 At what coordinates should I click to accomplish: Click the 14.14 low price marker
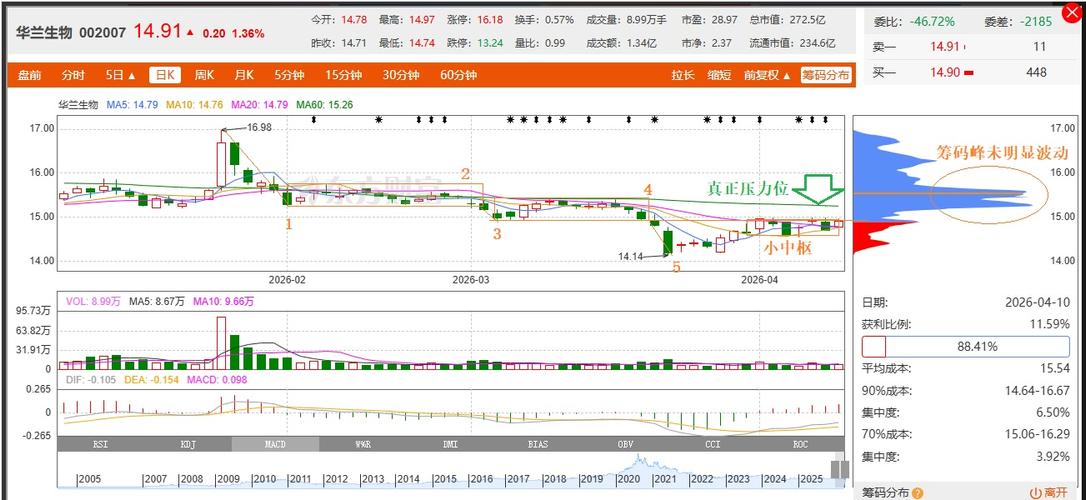pos(631,256)
